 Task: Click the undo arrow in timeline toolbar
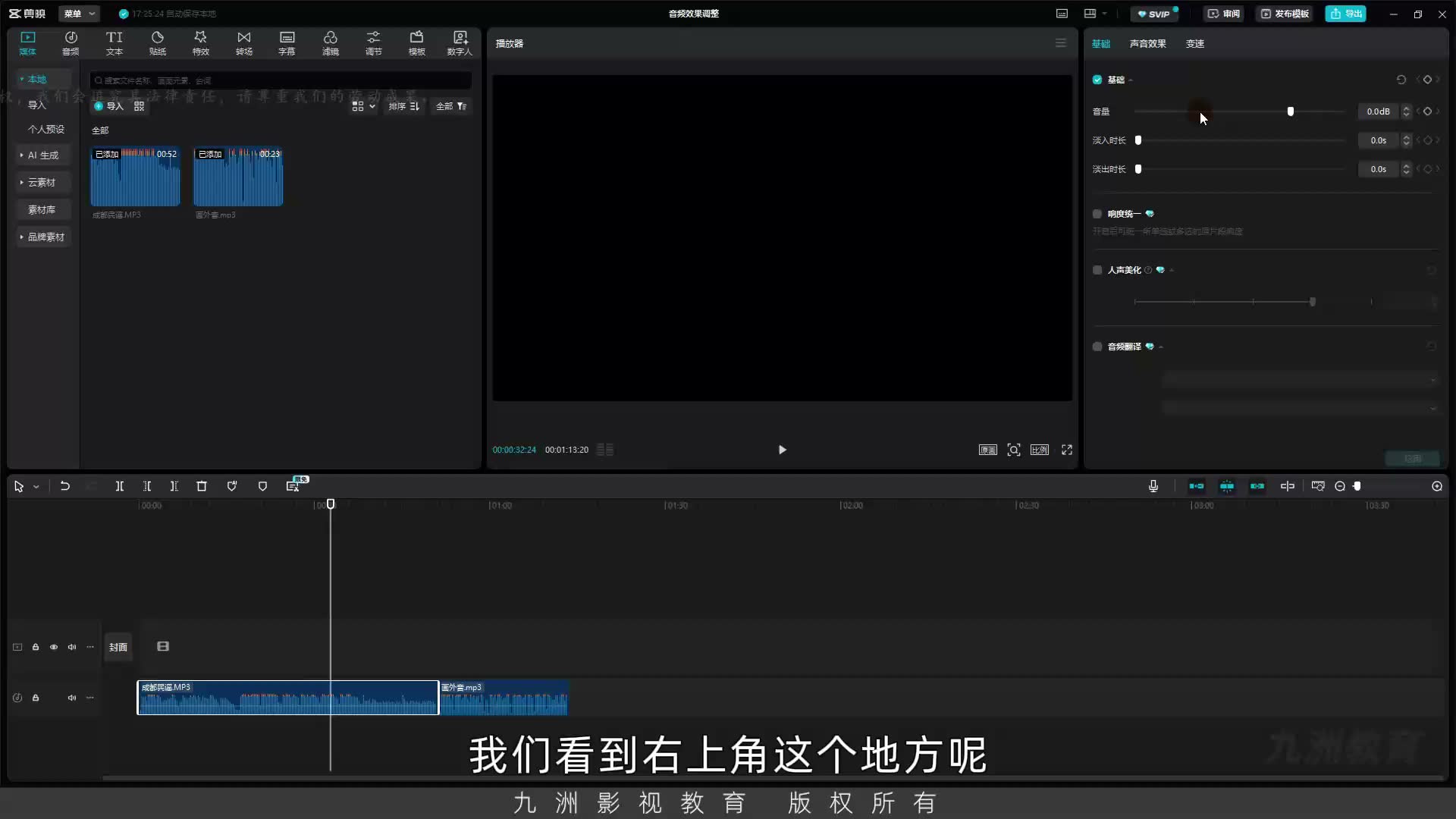point(65,486)
